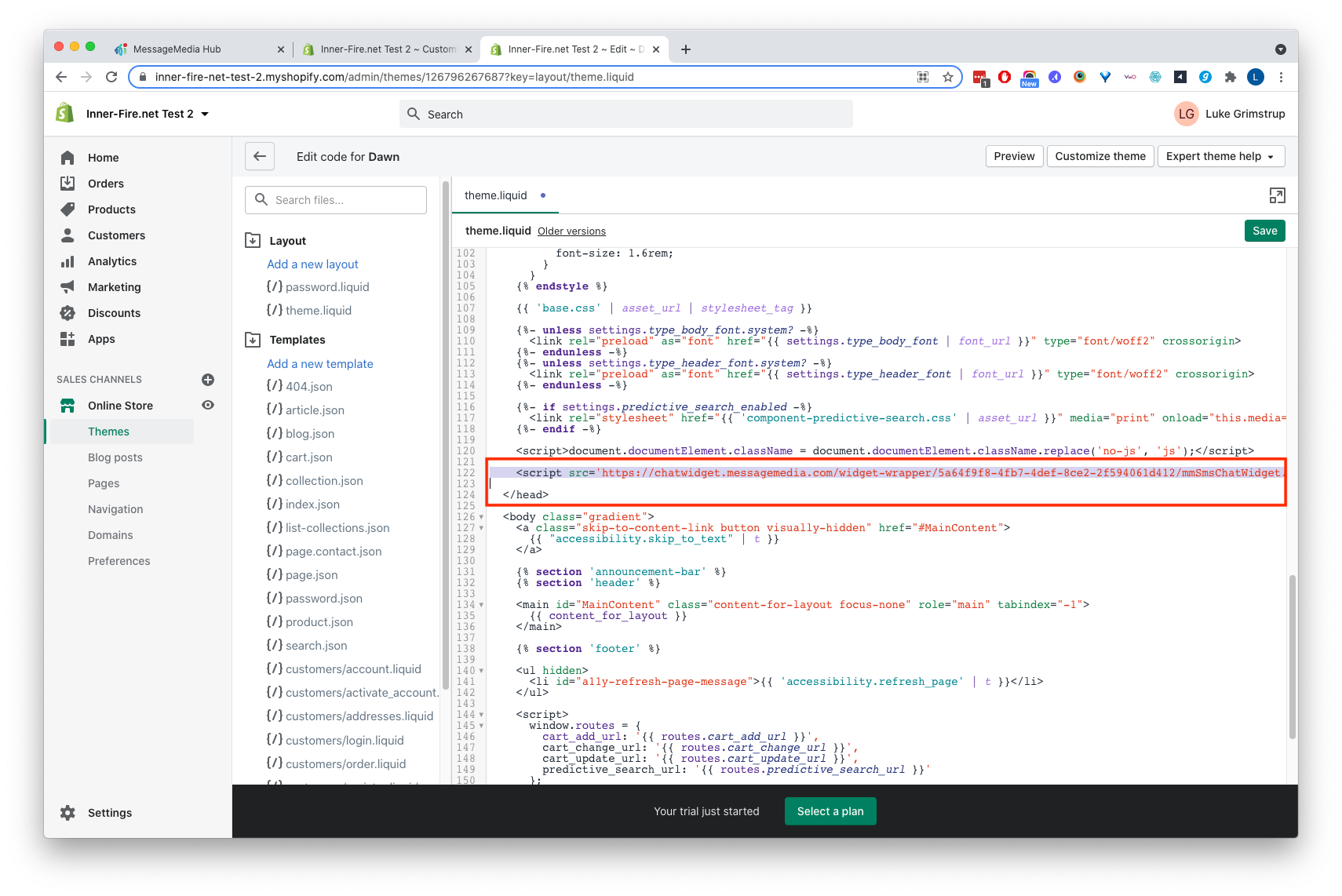The width and height of the screenshot is (1342, 896).
Task: Open the Home sidebar icon
Action: (x=67, y=158)
